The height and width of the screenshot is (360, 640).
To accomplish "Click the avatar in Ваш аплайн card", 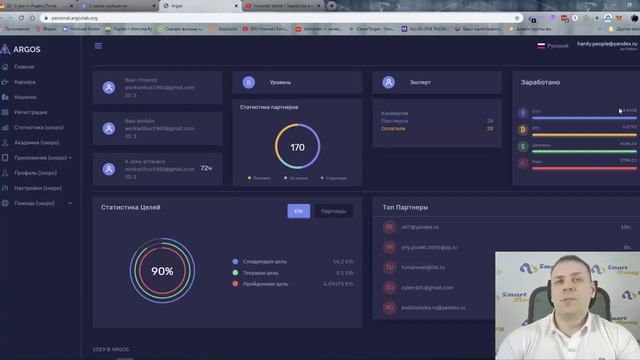I will (109, 129).
